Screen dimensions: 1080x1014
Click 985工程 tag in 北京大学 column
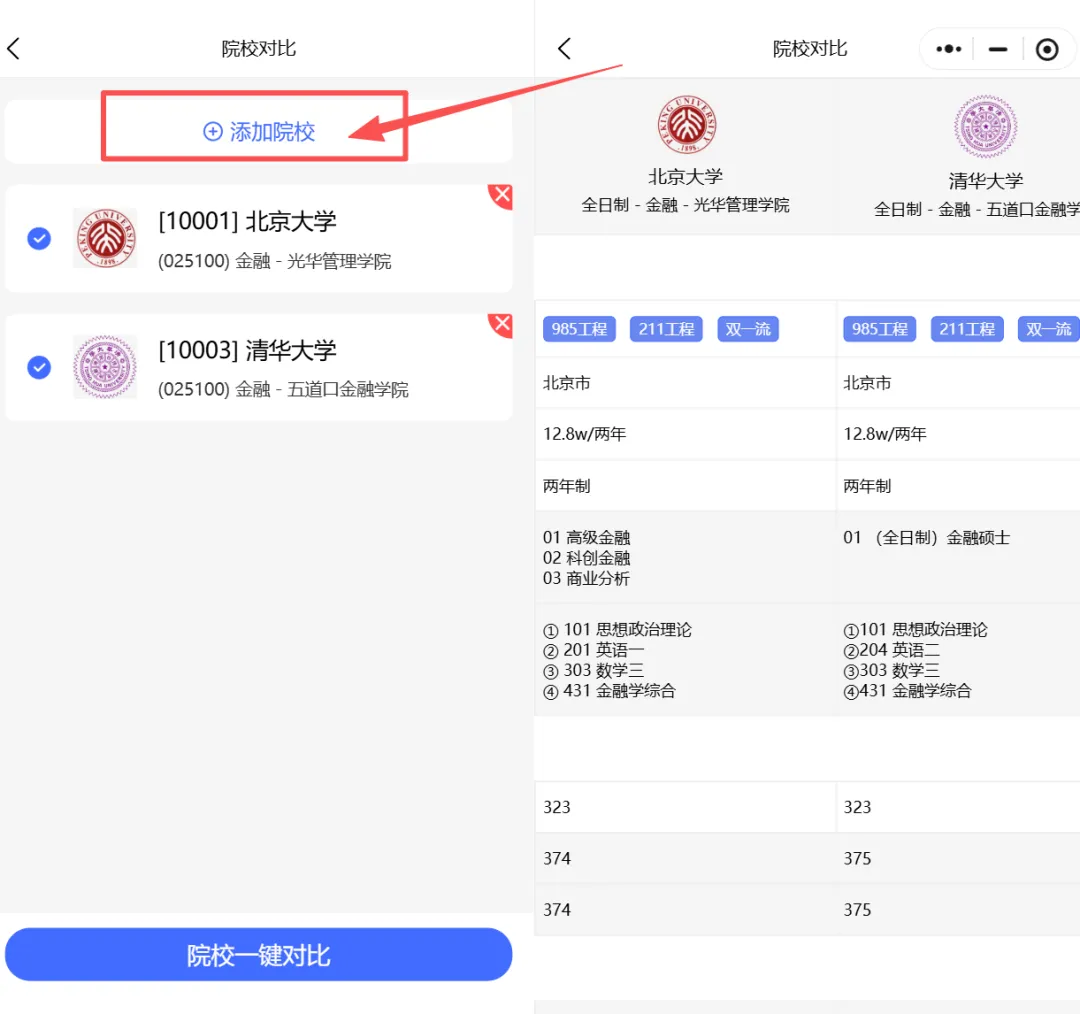tap(579, 329)
